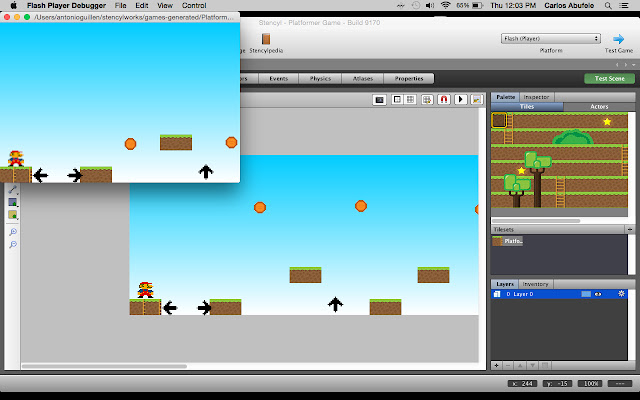
Task: Select the blue region tool with the green plus
Action: pos(12,202)
